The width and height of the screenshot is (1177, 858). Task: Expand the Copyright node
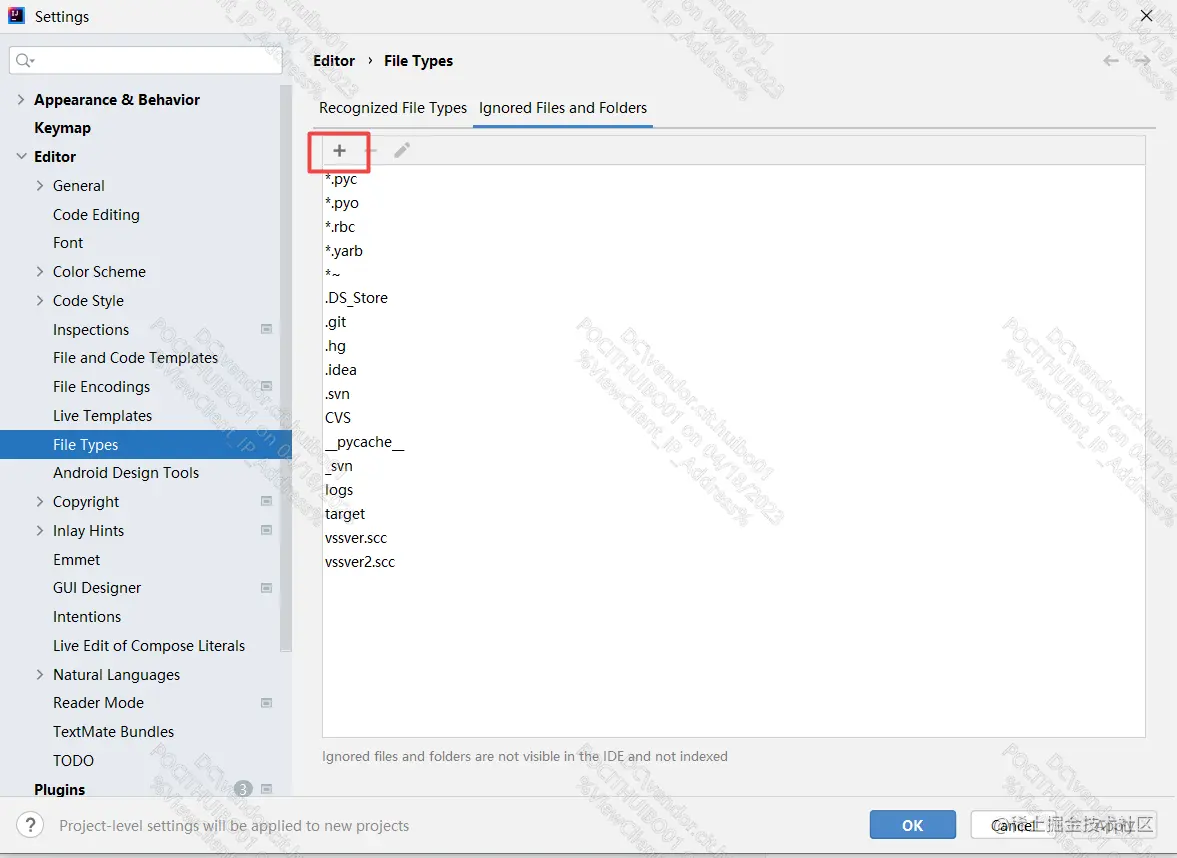point(40,501)
